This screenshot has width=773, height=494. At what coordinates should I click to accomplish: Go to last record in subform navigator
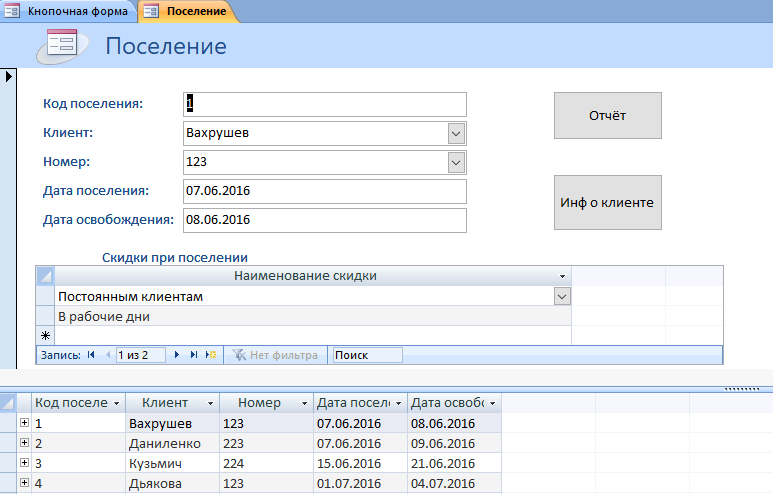click(x=194, y=355)
